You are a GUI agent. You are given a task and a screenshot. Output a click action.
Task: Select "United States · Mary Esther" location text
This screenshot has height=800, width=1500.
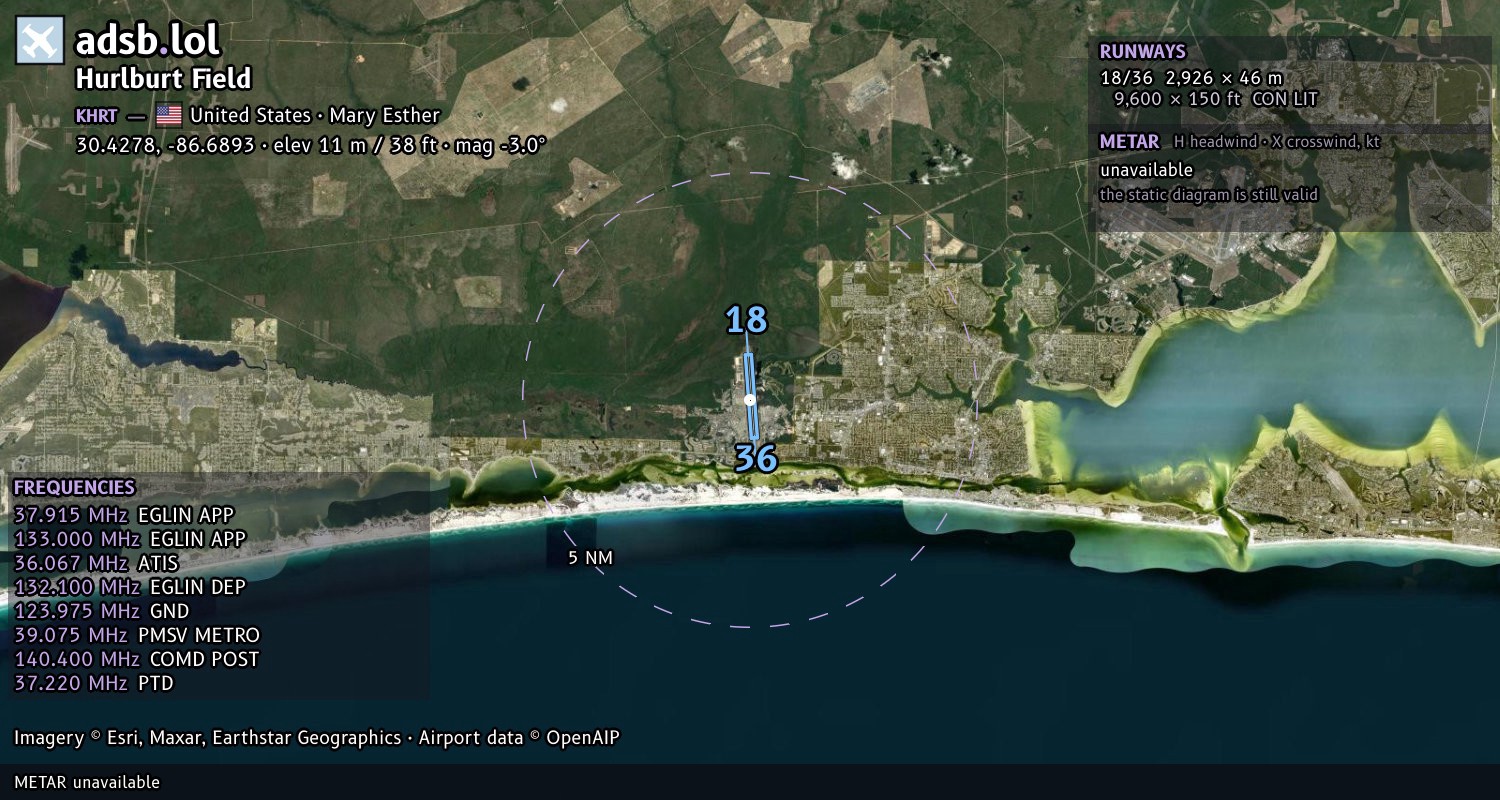click(x=315, y=115)
